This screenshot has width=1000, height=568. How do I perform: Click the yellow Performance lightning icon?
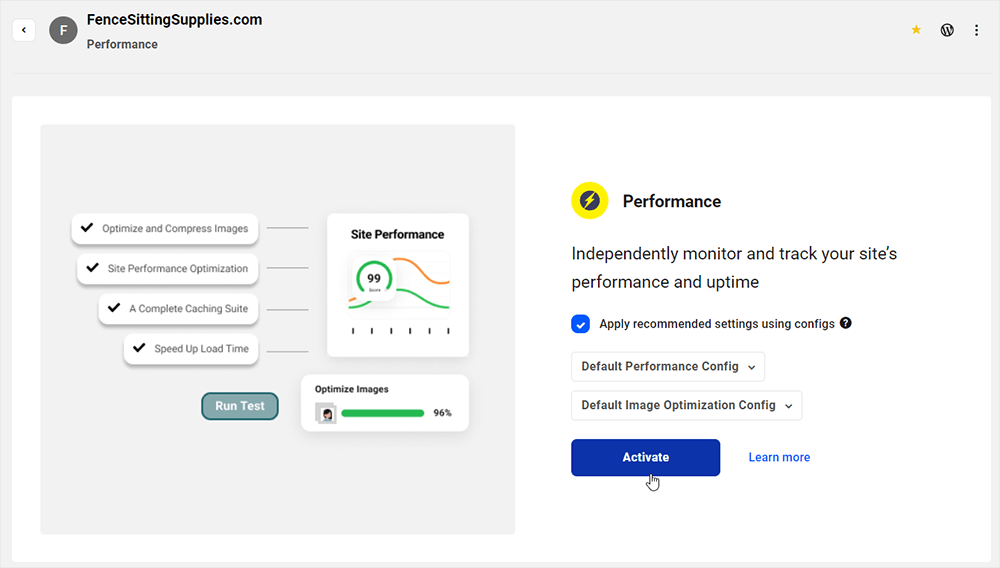590,201
